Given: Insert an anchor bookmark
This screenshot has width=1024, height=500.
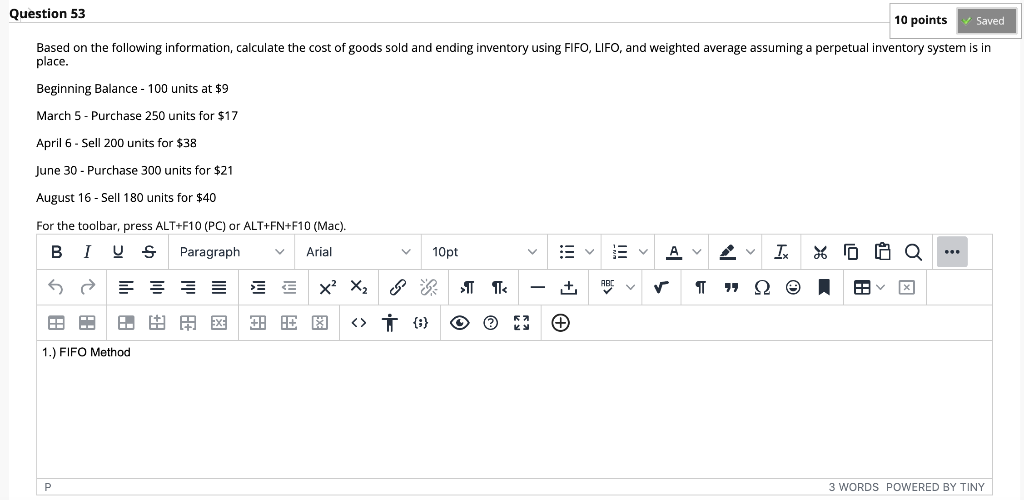Looking at the screenshot, I should (x=824, y=287).
